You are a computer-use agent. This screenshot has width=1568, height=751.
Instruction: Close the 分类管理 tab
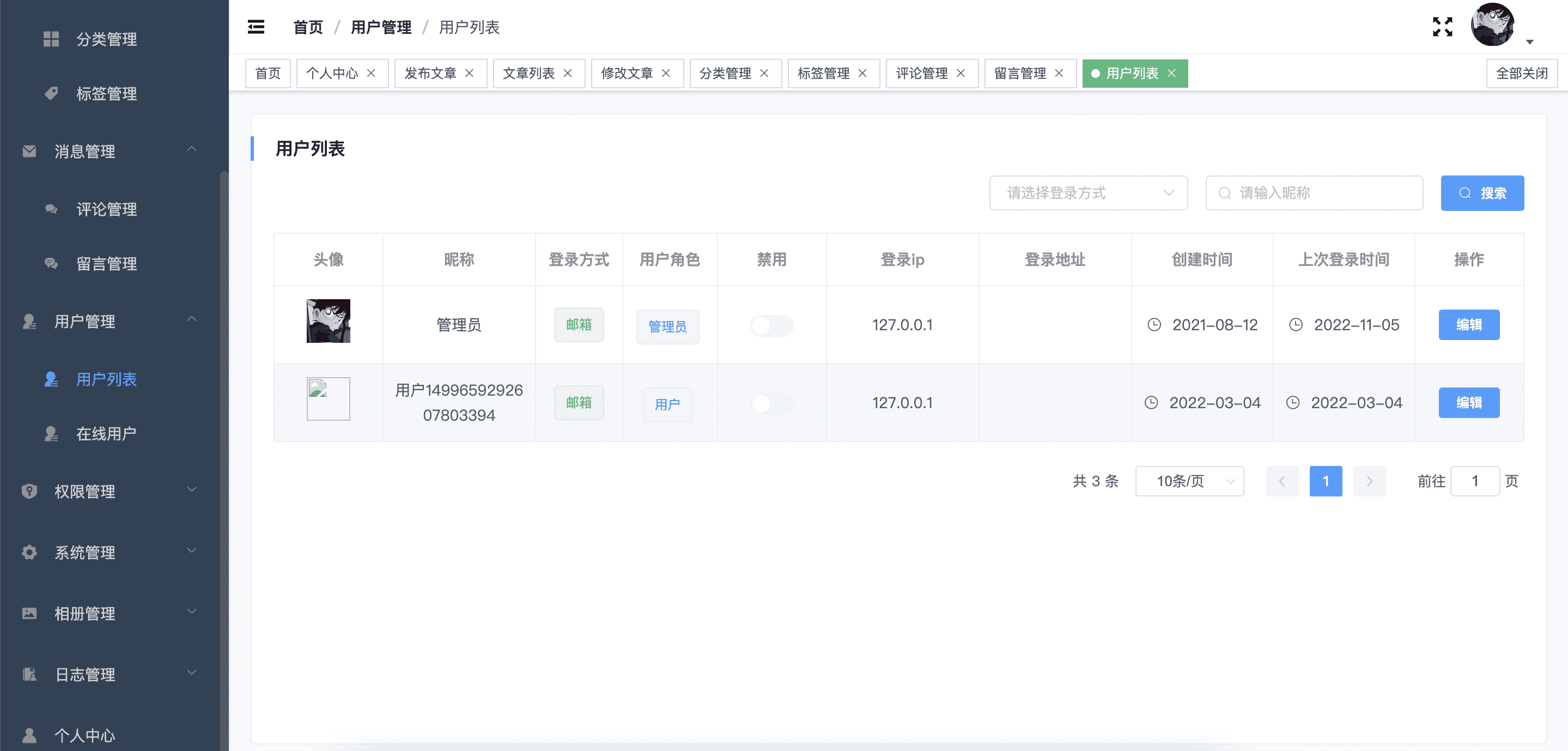pyautogui.click(x=764, y=73)
